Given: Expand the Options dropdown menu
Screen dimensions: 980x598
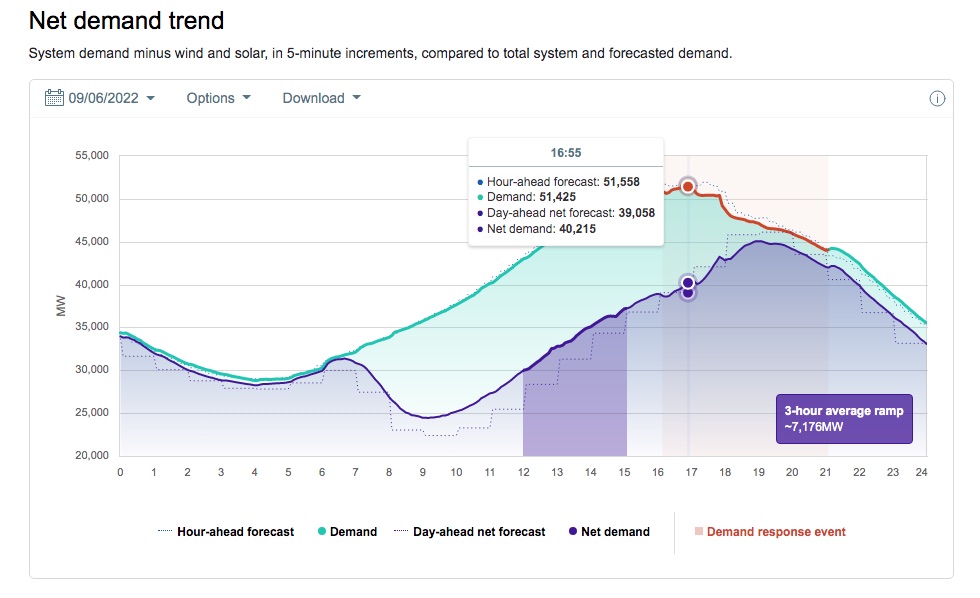Looking at the screenshot, I should pos(218,98).
